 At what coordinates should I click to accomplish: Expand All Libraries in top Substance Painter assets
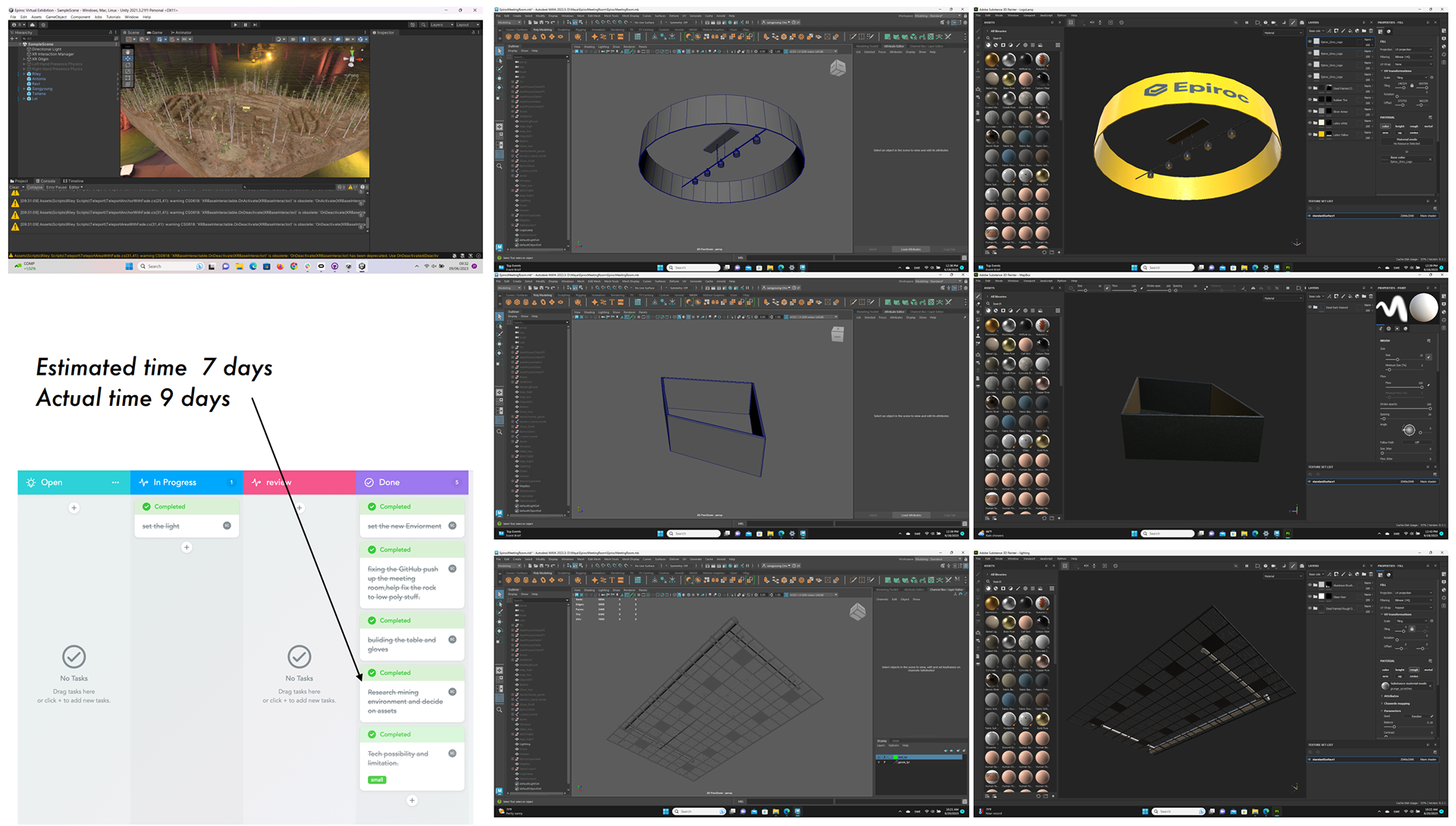pos(987,31)
